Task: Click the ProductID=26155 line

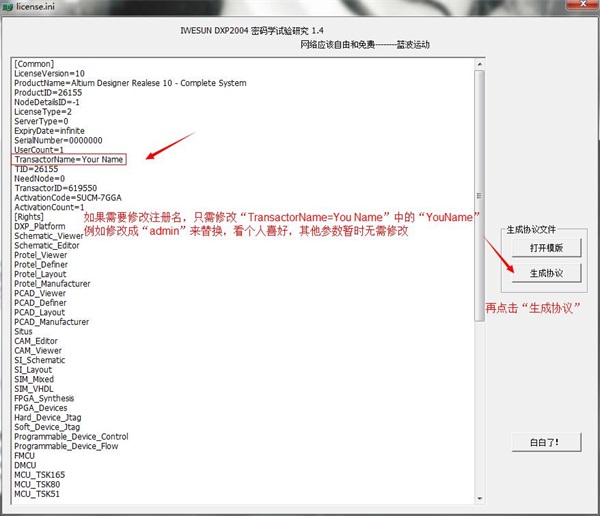Action: tap(48, 93)
